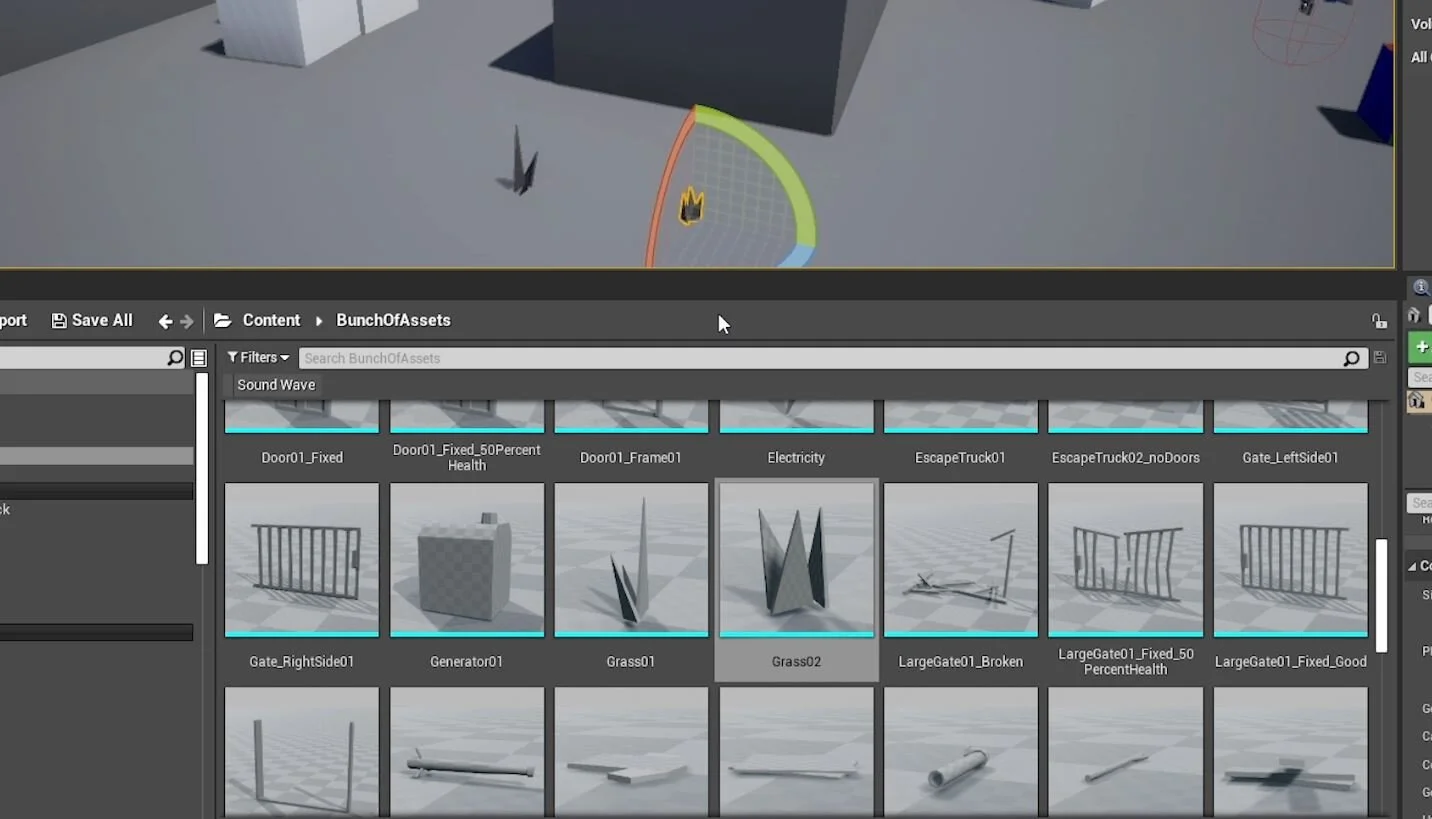Click the folder icon before the Content breadcrumb

tap(222, 320)
